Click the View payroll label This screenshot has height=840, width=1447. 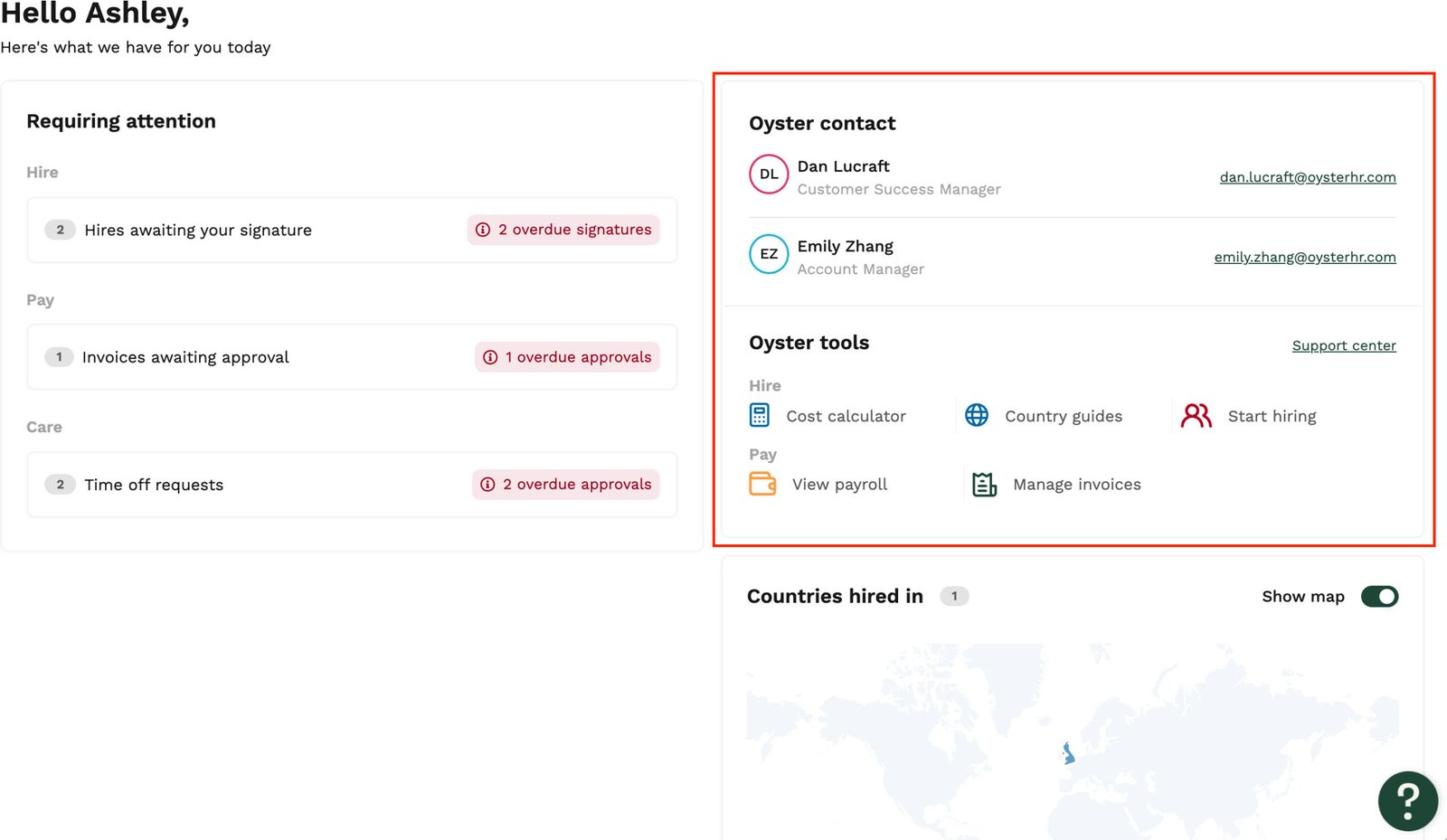pos(839,485)
